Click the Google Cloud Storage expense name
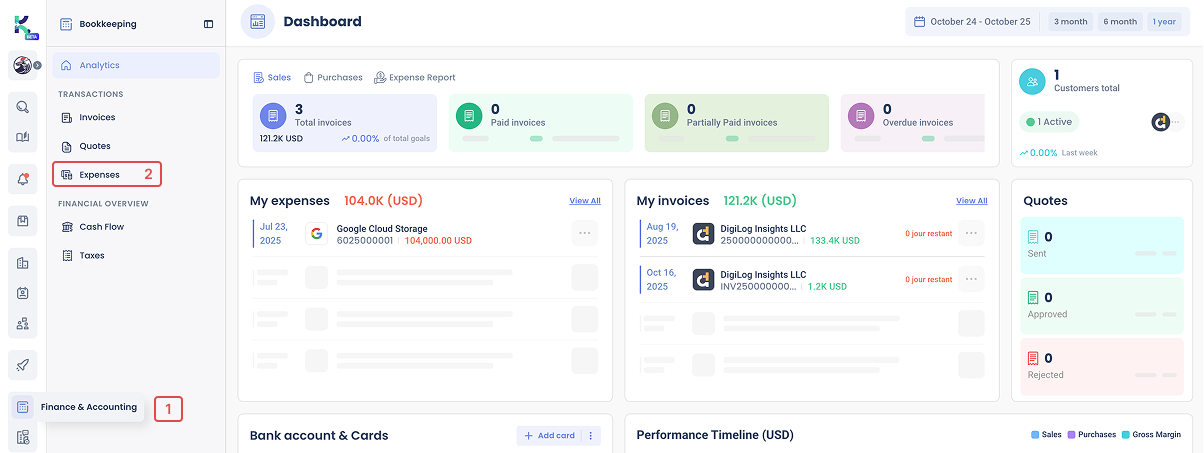This screenshot has width=1204, height=453. (x=382, y=229)
